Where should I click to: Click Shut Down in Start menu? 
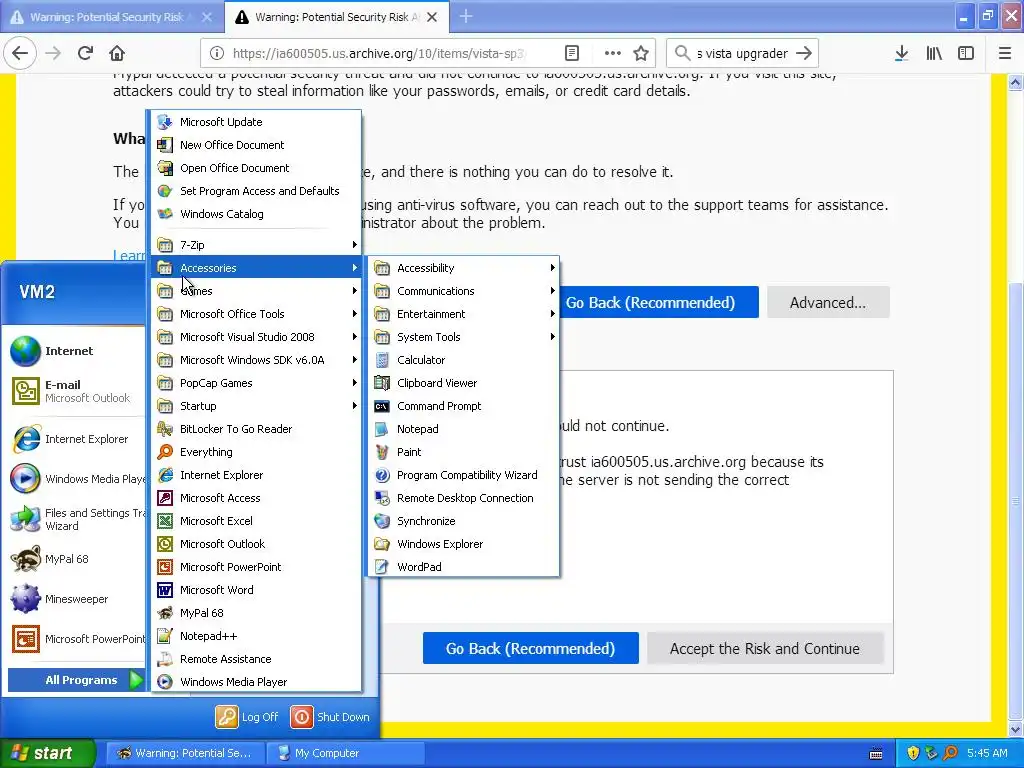click(330, 716)
